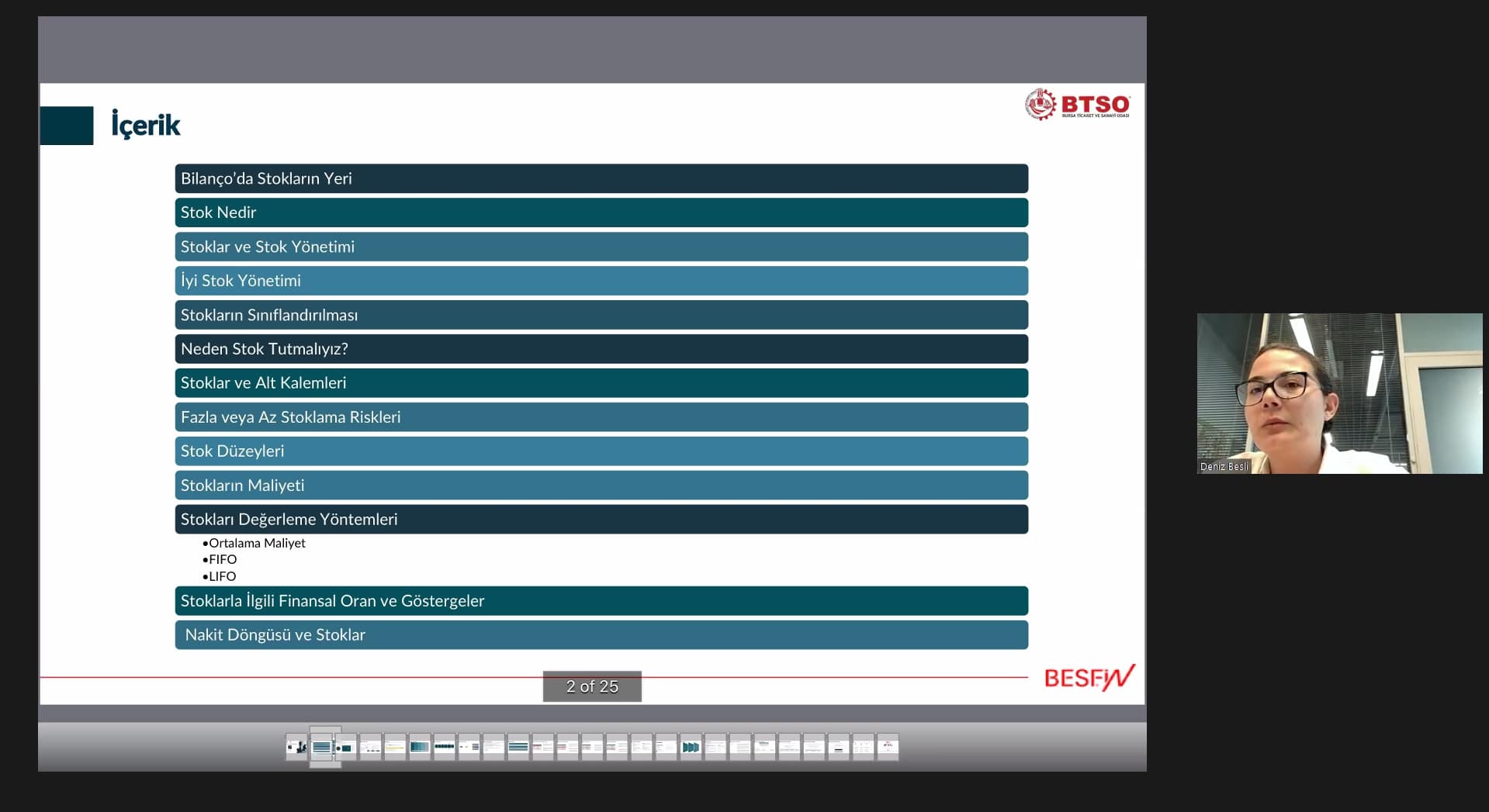Select 'Stokları Değerleme Yöntemleri' bar
The image size is (1489, 812).
click(601, 520)
